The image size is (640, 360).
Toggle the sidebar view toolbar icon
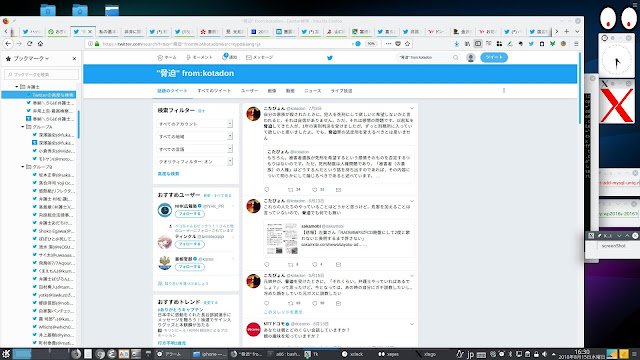(478, 44)
